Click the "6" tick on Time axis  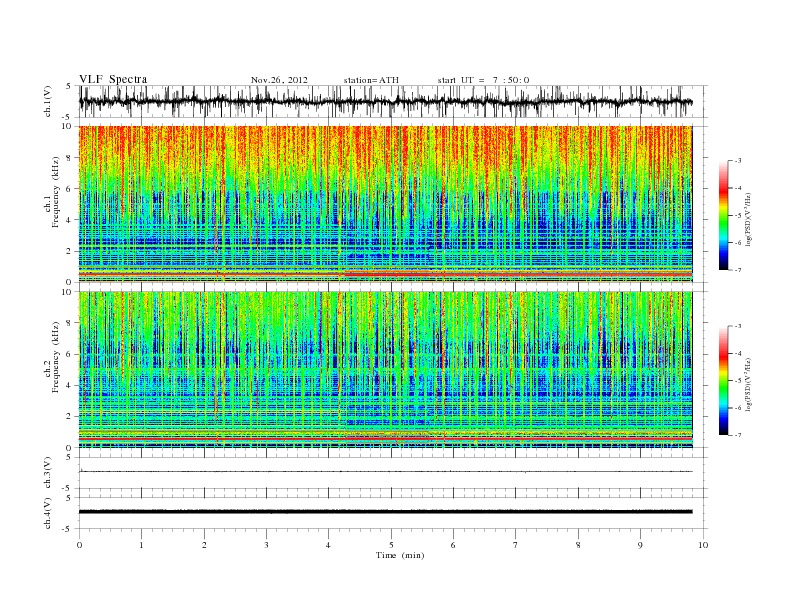(x=454, y=545)
